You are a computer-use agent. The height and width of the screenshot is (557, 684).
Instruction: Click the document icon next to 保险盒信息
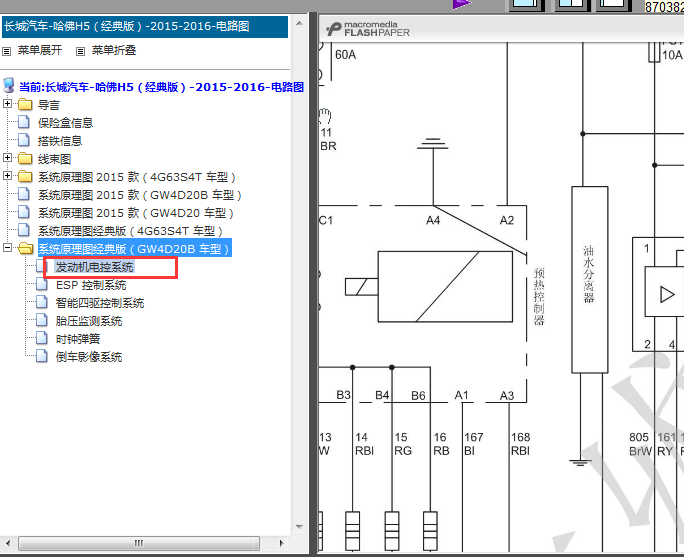click(x=24, y=122)
